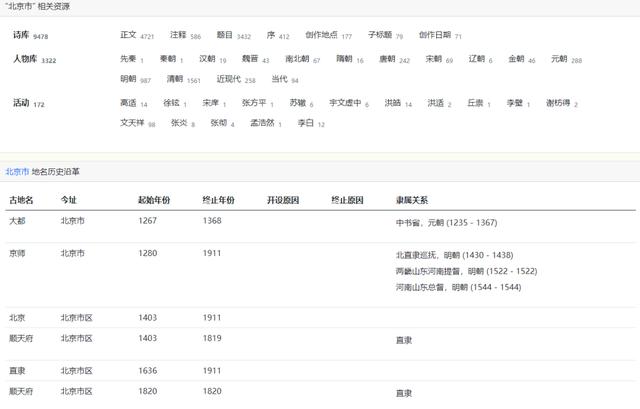
Task: Click the 起始年份 column header
Action: pos(154,200)
